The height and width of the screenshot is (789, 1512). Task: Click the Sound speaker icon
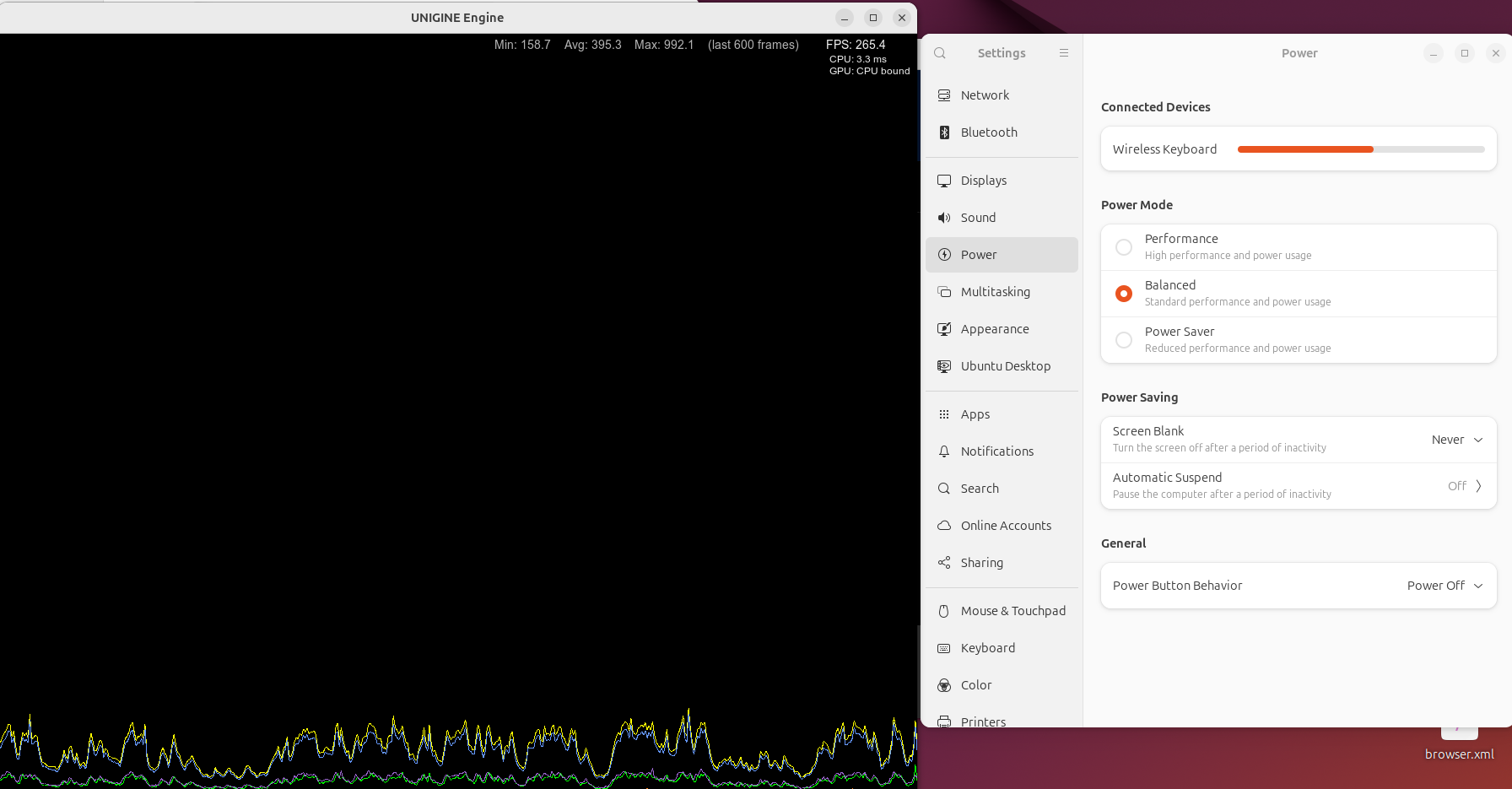coord(944,218)
